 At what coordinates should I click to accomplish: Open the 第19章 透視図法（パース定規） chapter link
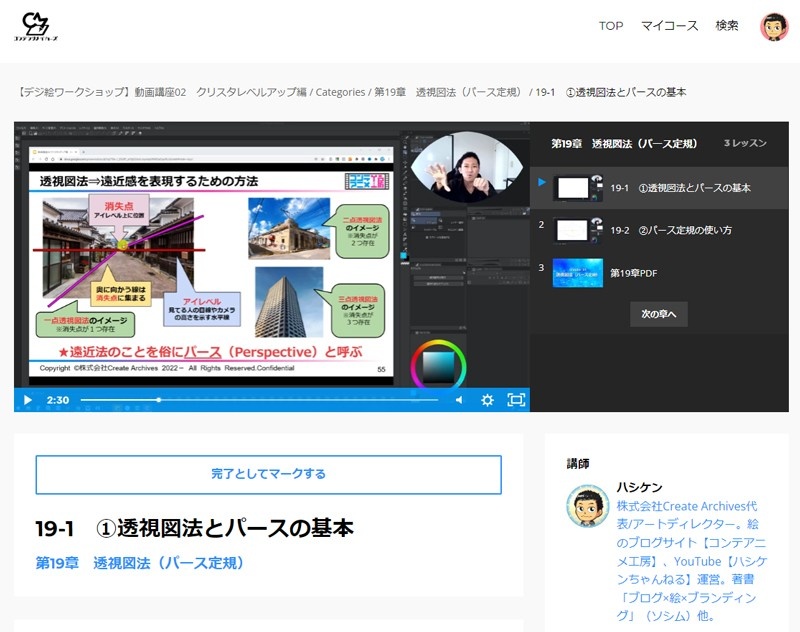139,563
